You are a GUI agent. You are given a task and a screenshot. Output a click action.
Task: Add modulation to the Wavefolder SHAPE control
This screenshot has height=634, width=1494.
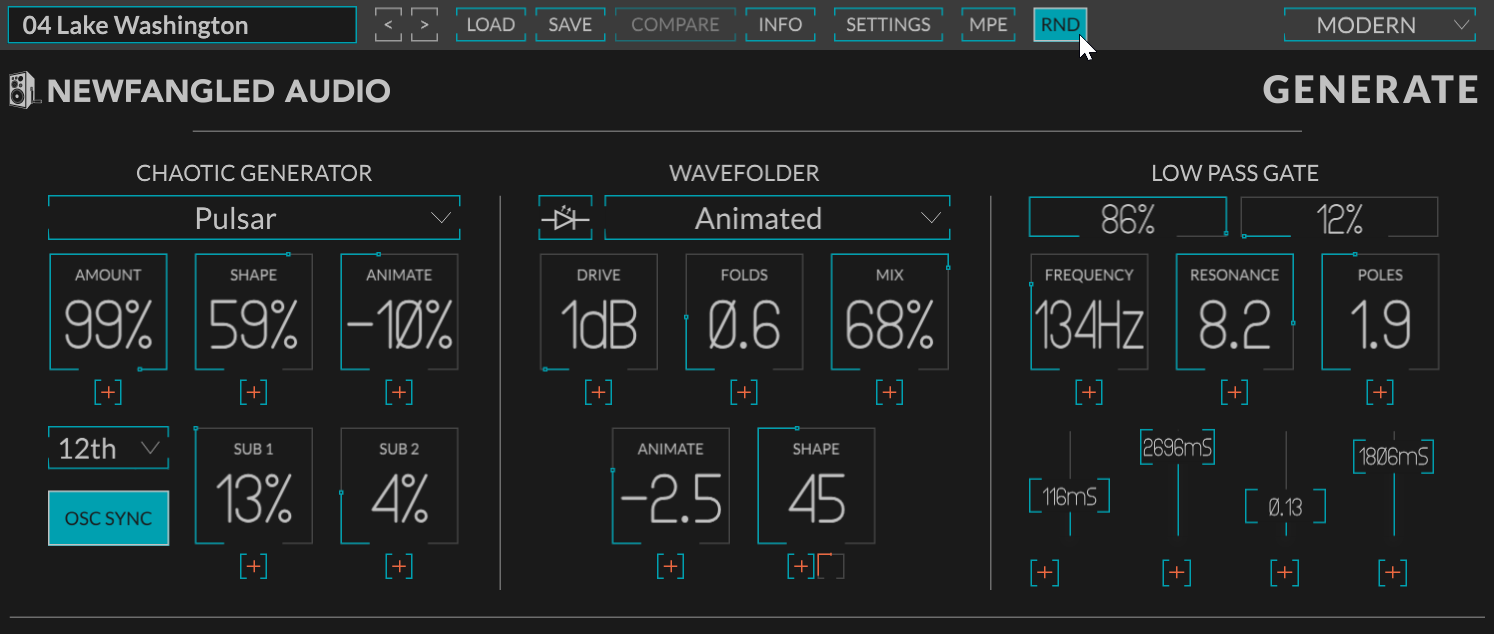(x=800, y=567)
